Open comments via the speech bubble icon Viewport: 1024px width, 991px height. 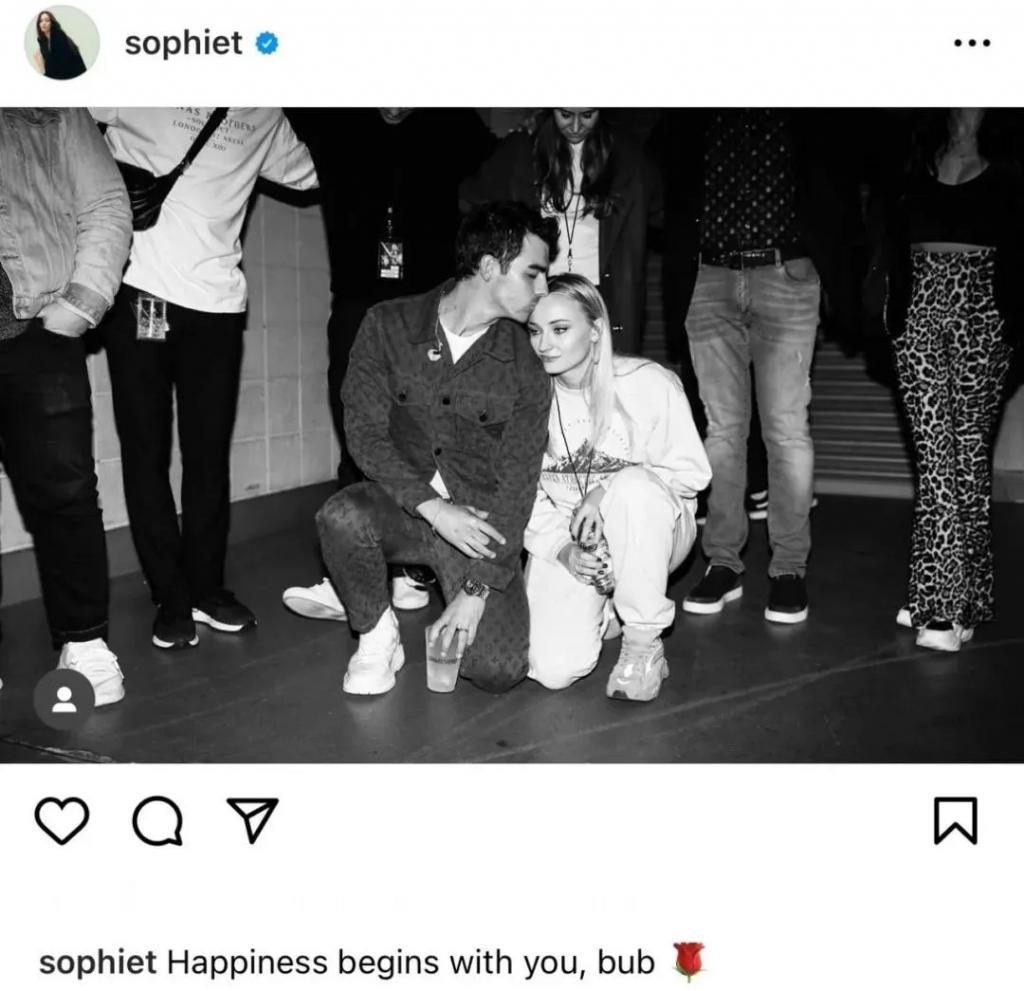click(157, 820)
